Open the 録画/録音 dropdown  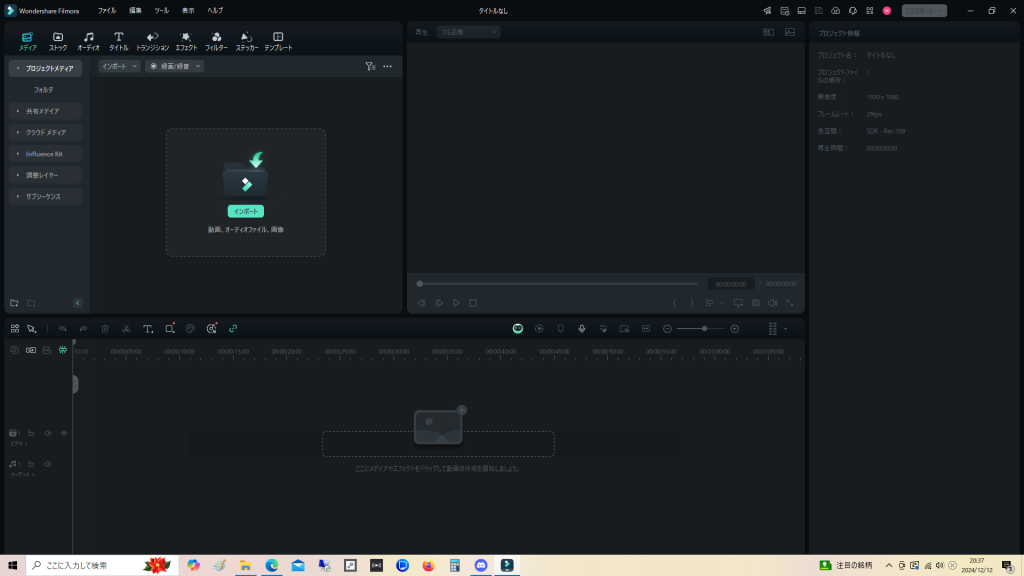tap(175, 66)
